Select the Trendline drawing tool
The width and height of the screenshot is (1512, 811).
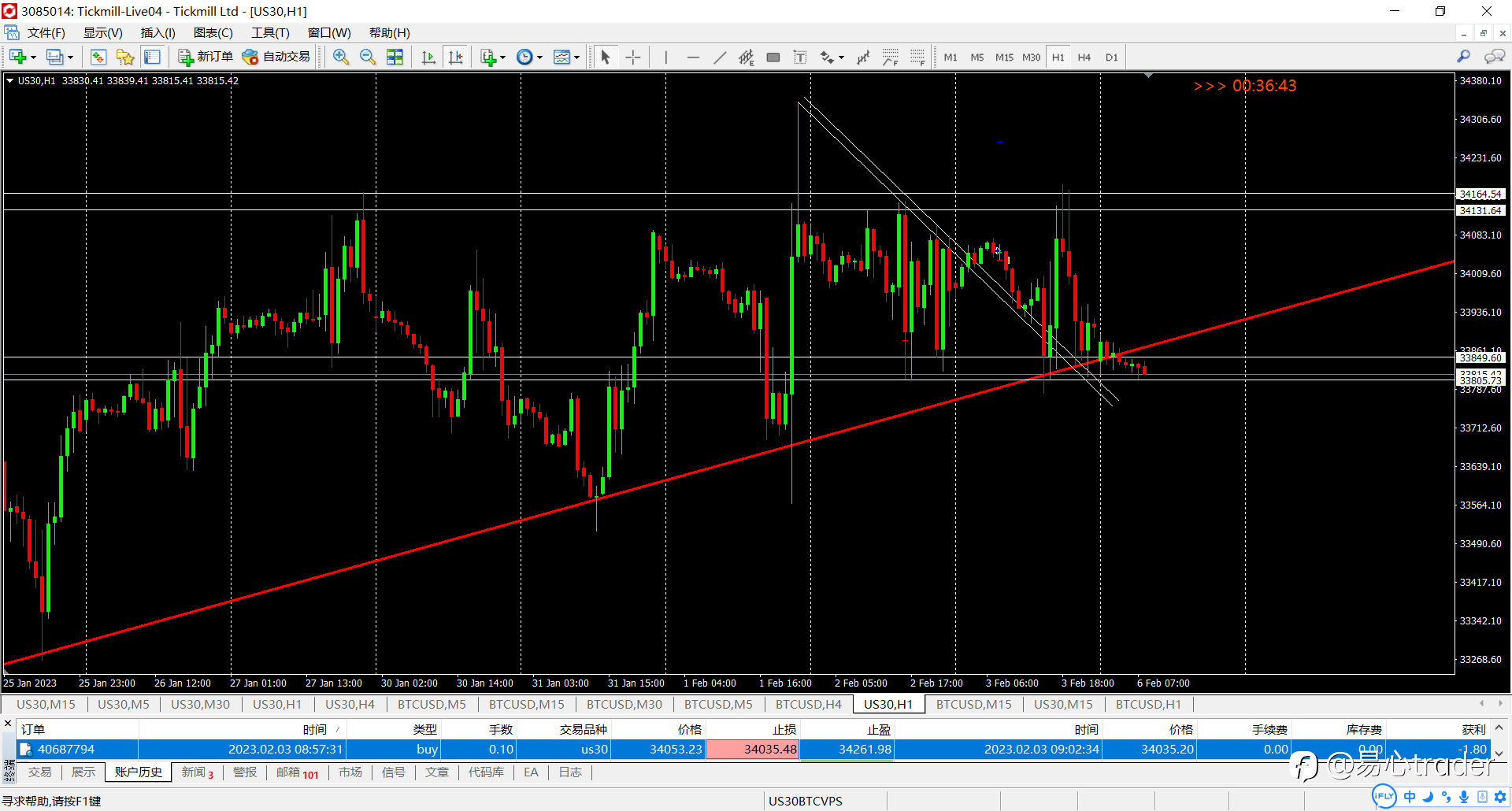[x=720, y=57]
